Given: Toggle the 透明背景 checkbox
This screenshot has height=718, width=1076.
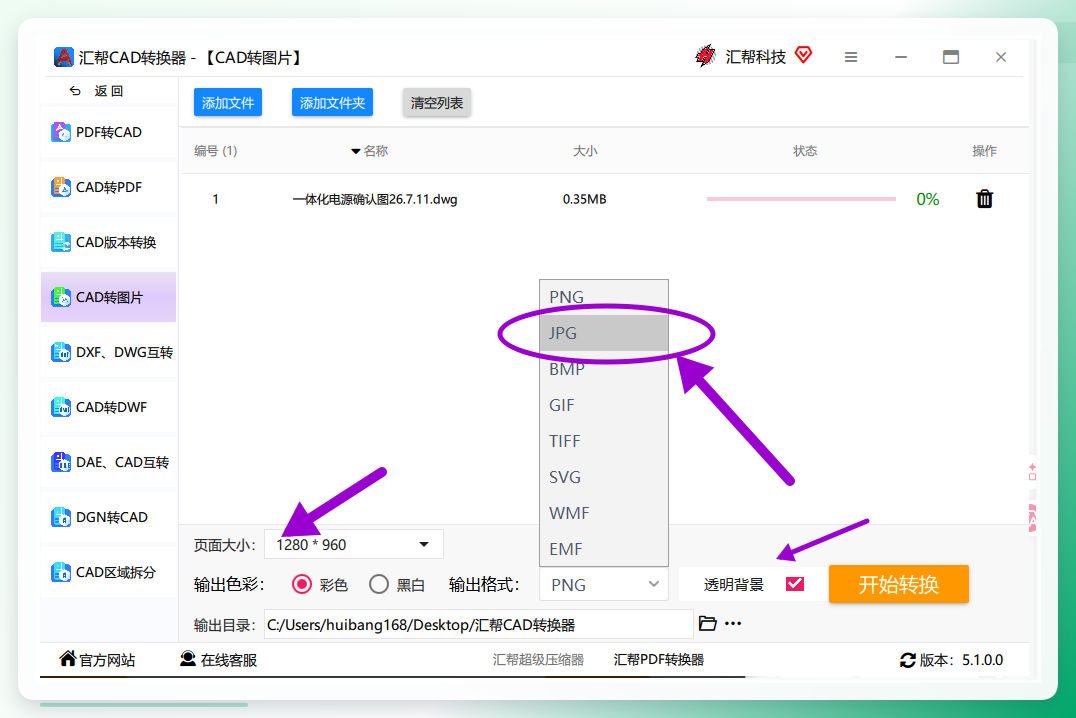Looking at the screenshot, I should pos(795,584).
